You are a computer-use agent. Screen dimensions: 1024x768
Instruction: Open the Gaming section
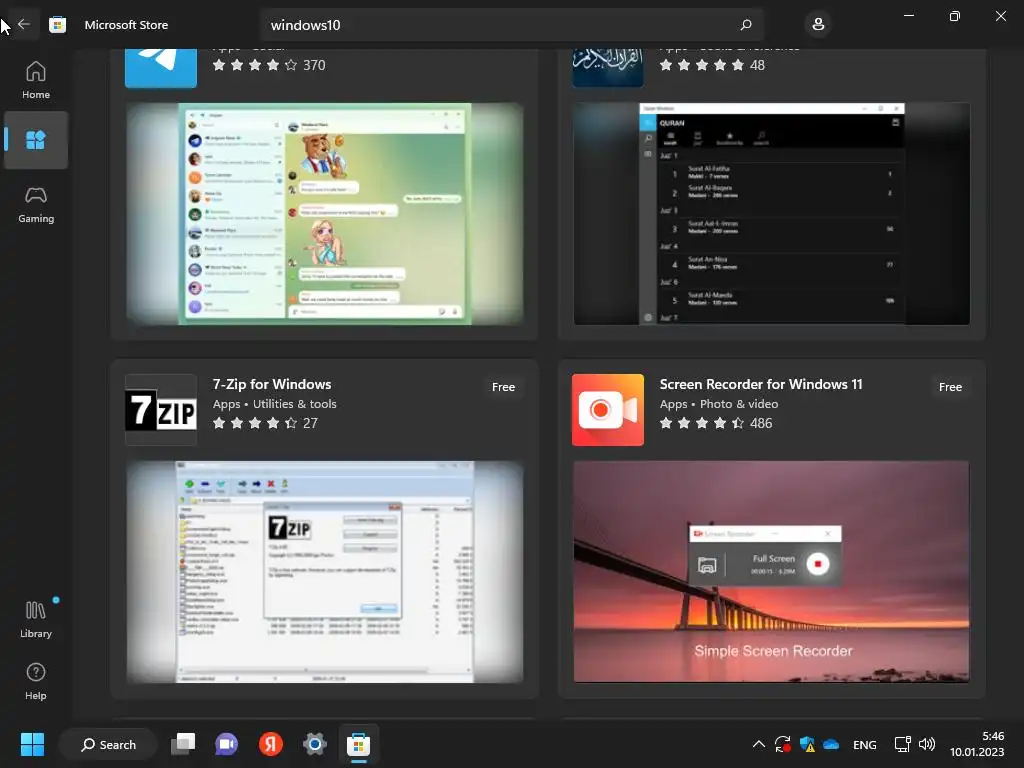click(x=36, y=204)
